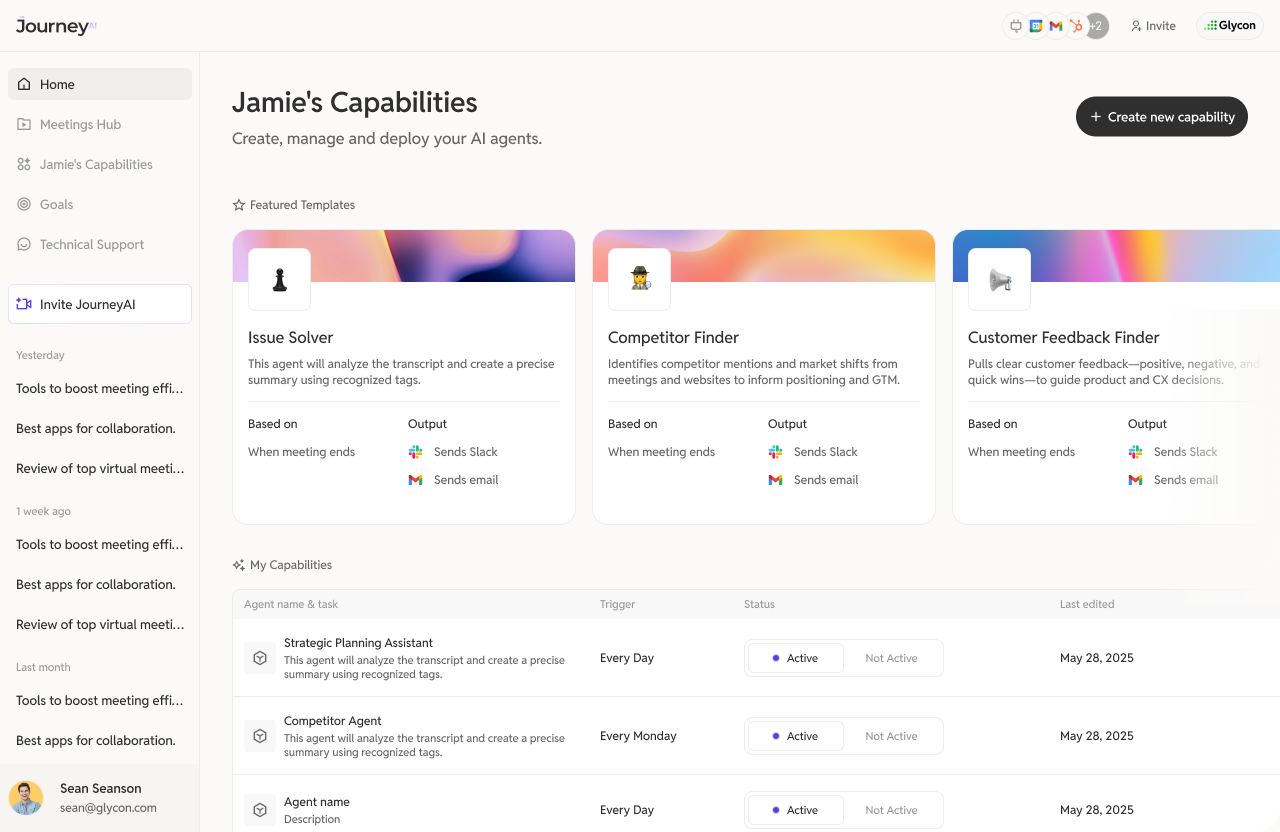
Task: Click the Create new capability button
Action: coord(1161,117)
